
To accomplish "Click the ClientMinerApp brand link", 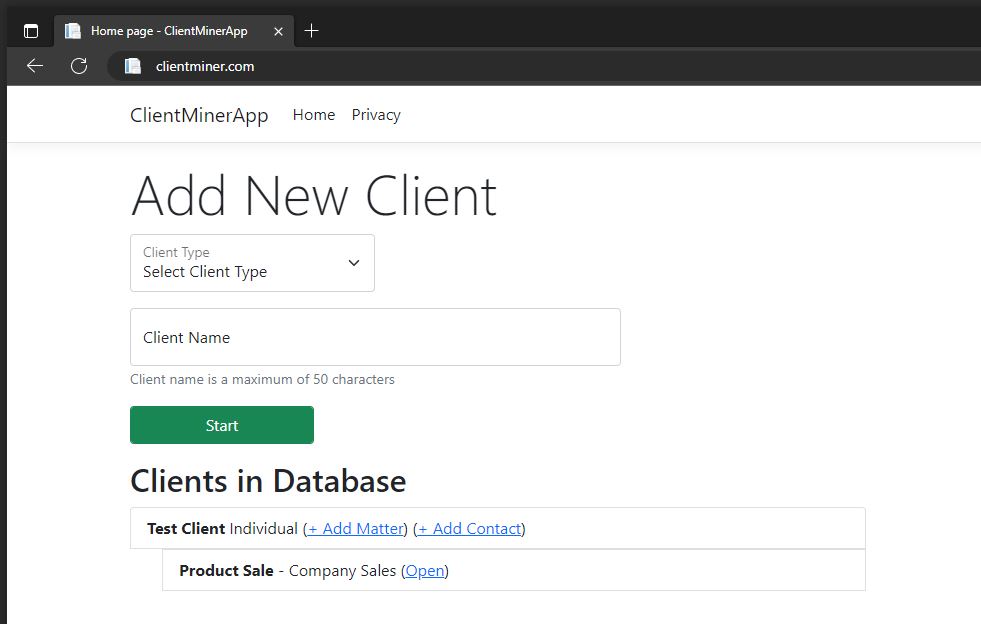I will pos(198,115).
